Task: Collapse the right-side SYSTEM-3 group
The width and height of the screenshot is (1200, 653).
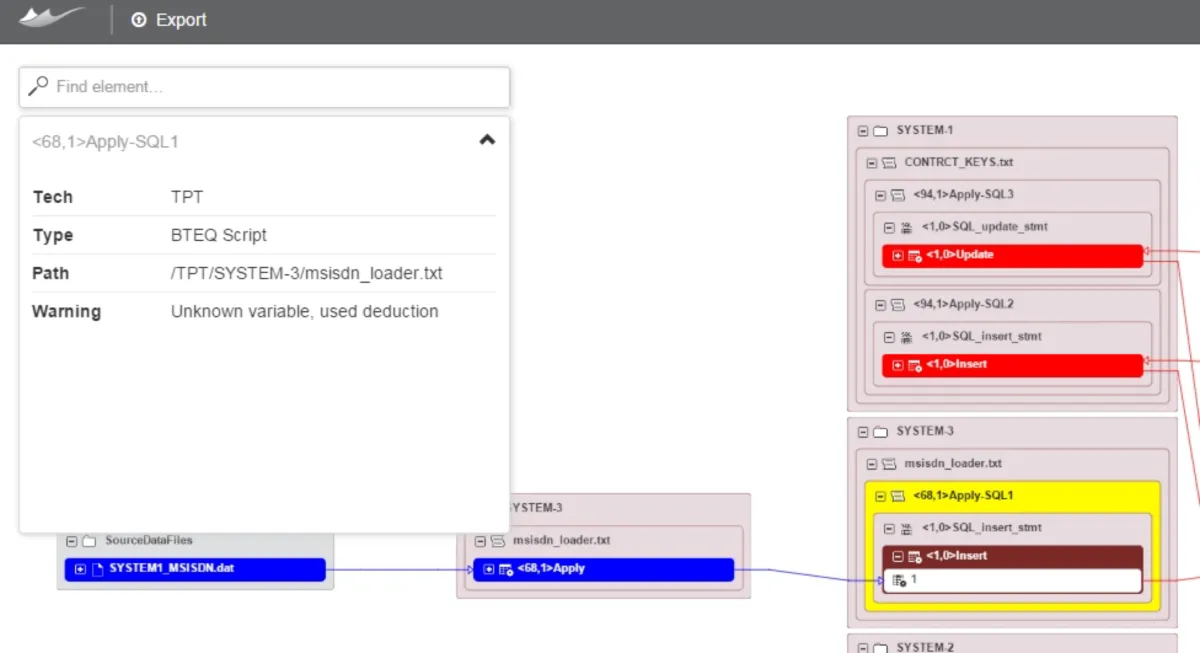Action: point(863,432)
